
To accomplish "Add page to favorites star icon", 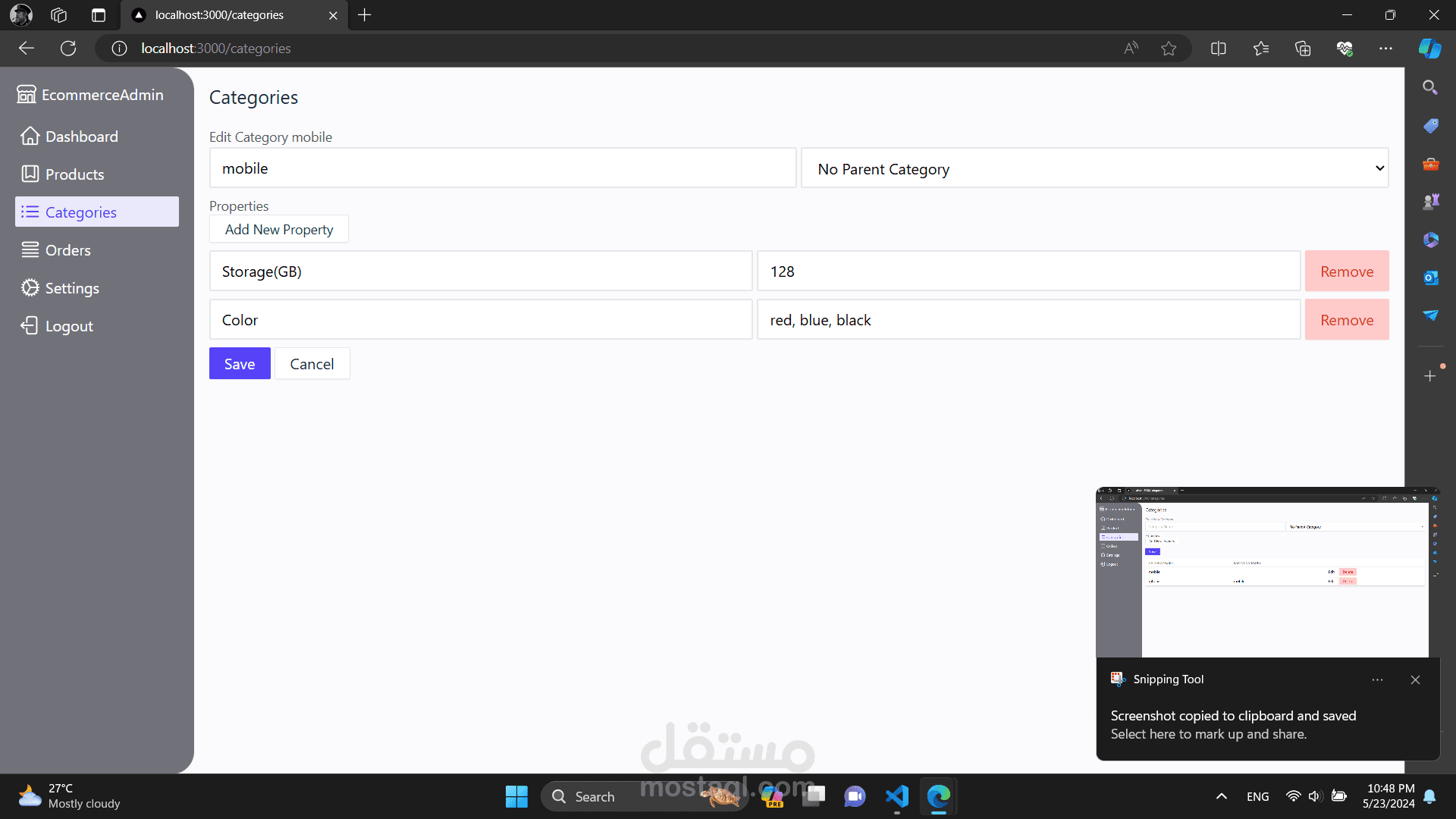I will tap(1169, 49).
